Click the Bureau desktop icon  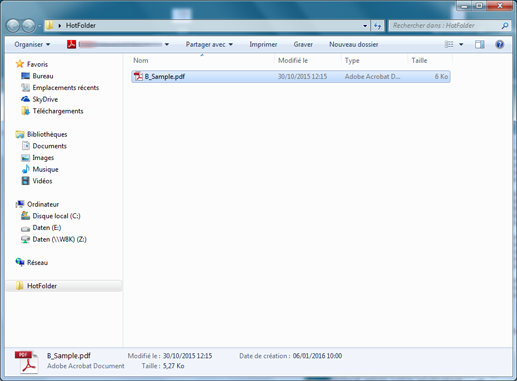[25, 76]
